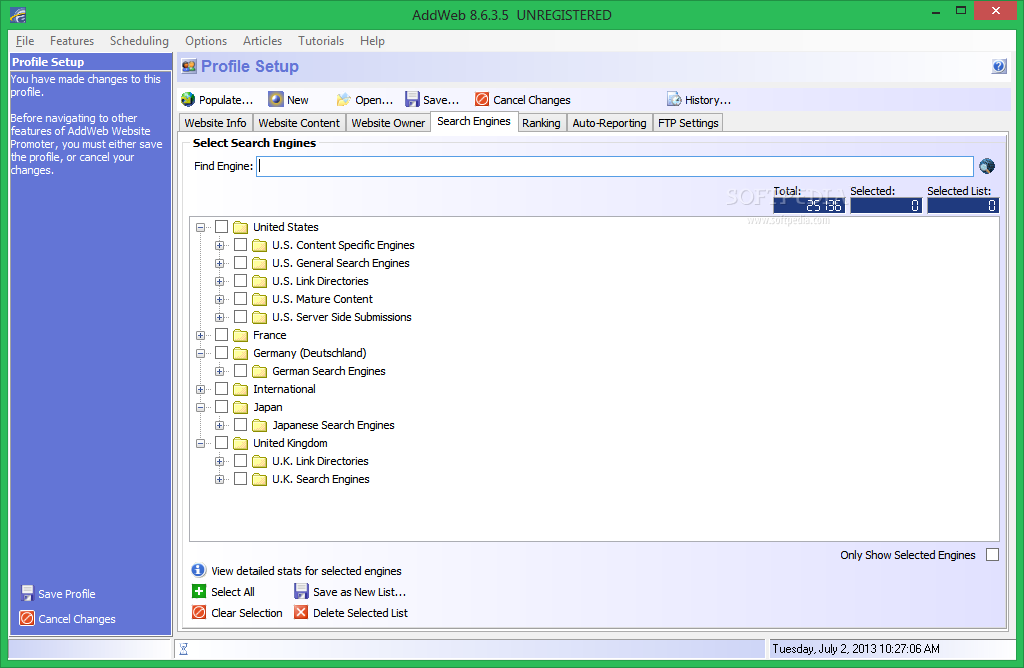Check the Japan checkbox

pos(221,407)
